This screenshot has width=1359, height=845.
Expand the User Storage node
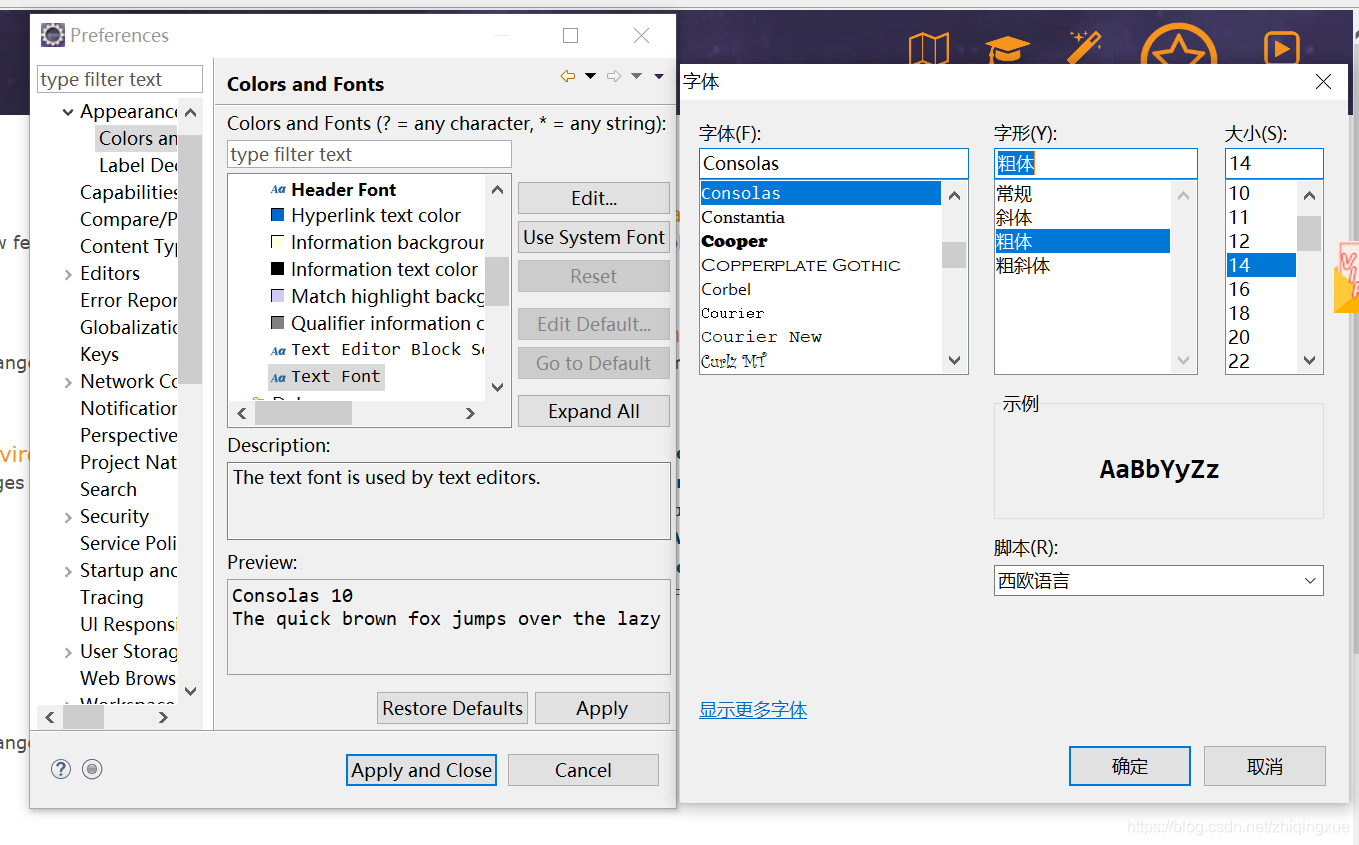click(x=68, y=652)
